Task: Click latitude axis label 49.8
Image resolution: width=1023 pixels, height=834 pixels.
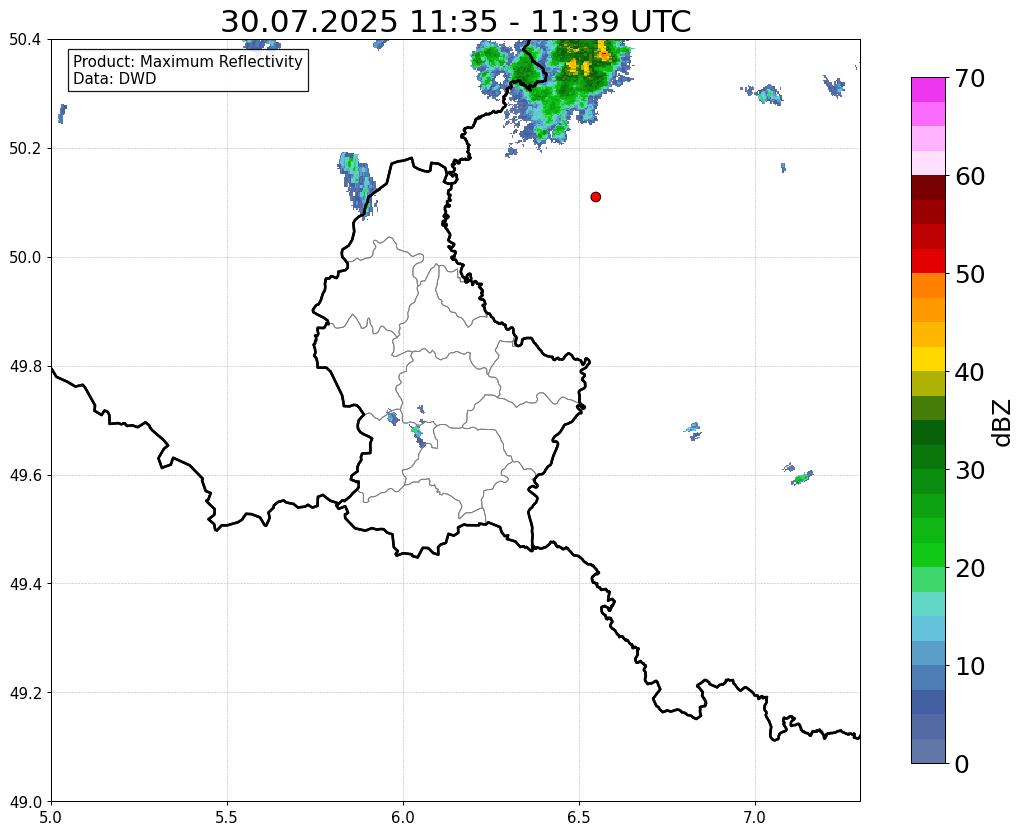Action: point(25,367)
